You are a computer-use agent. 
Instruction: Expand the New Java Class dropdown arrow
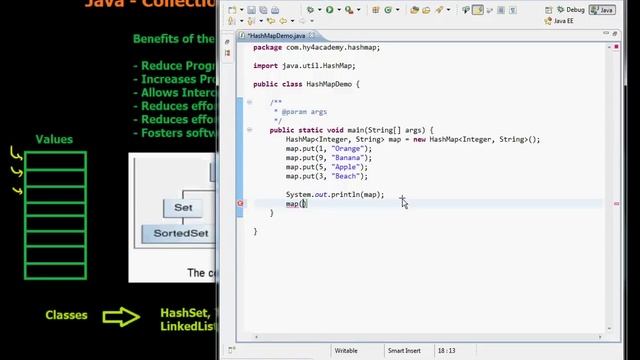coord(397,10)
